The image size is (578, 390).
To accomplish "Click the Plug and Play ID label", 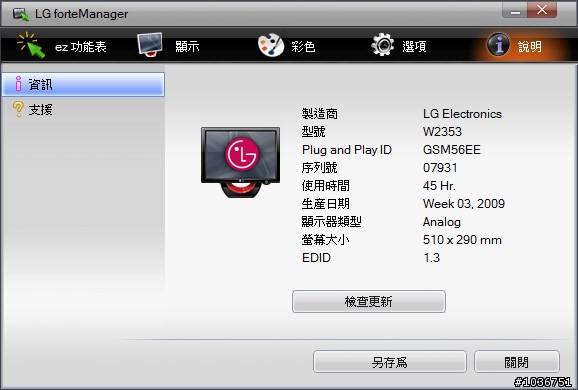I will coord(347,150).
